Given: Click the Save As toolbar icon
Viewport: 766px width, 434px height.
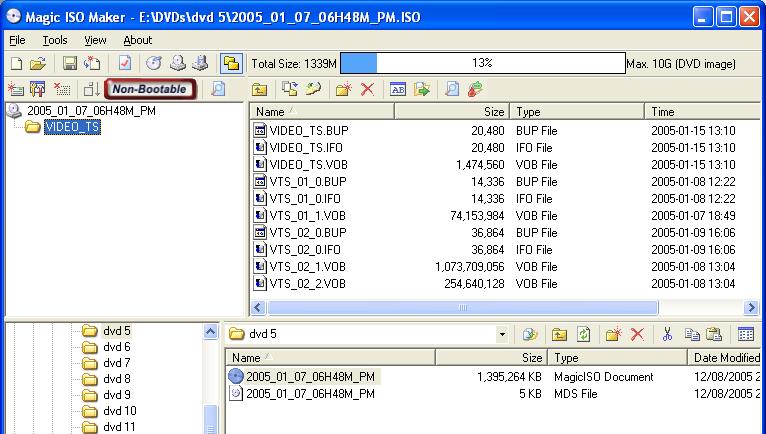Looking at the screenshot, I should pos(92,64).
